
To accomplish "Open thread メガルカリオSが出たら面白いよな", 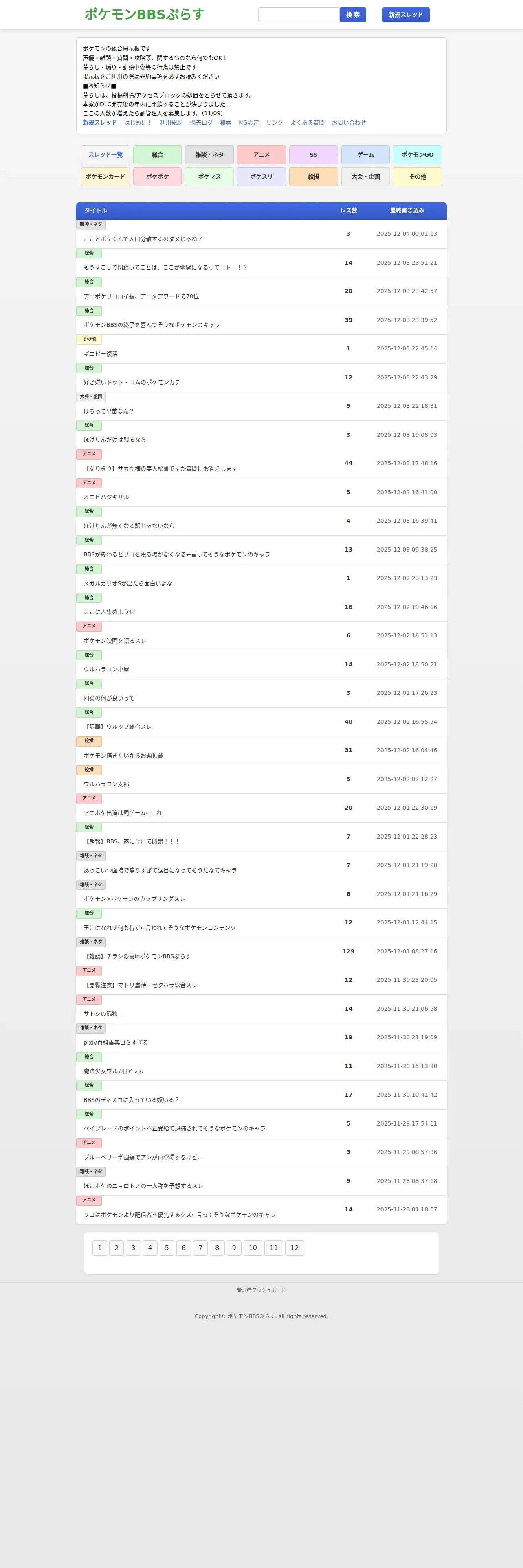I will [x=128, y=583].
